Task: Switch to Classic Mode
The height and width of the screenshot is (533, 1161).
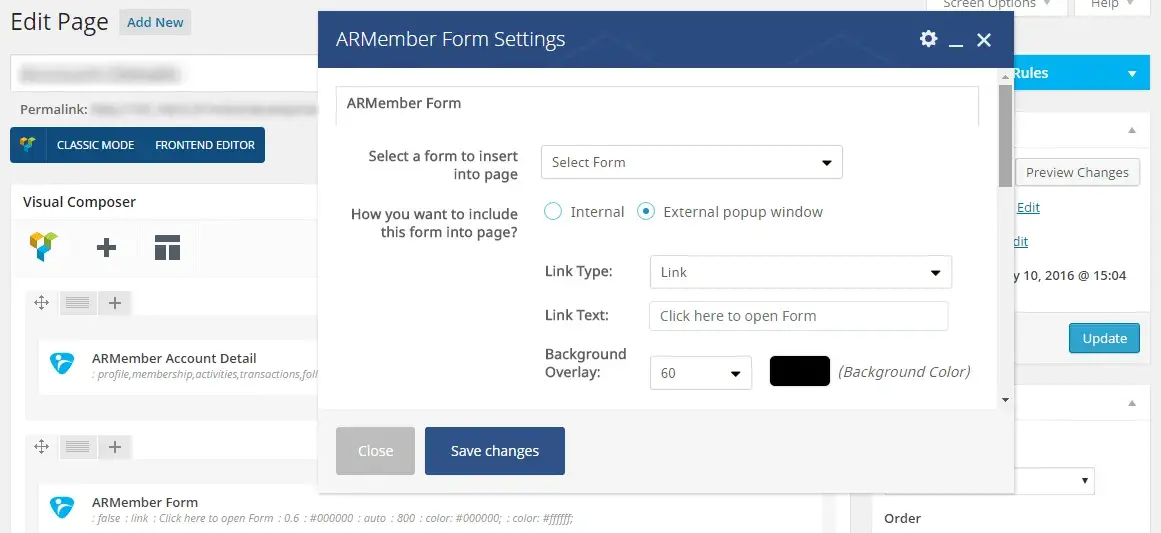Action: [95, 145]
